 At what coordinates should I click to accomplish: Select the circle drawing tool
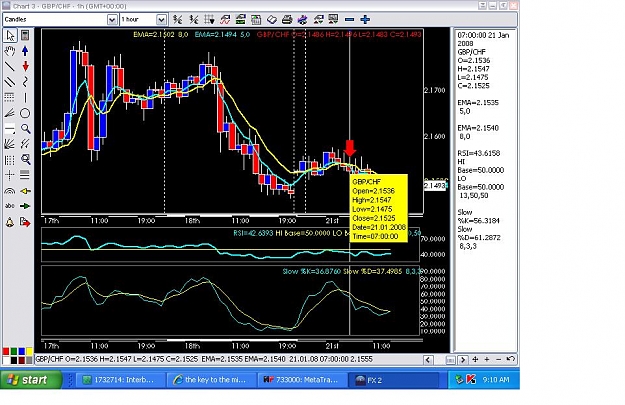25,113
